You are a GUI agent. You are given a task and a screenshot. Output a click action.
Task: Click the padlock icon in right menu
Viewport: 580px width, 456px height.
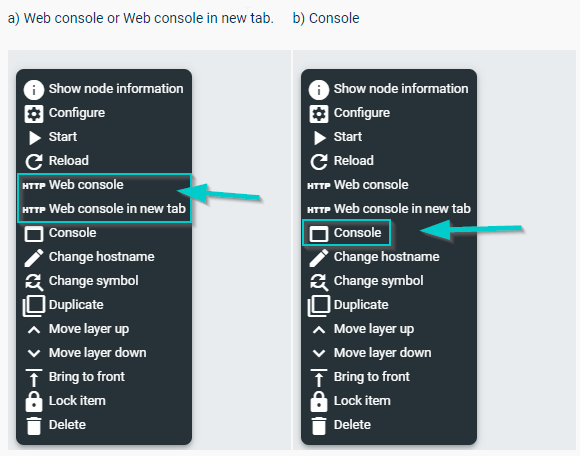[319, 402]
